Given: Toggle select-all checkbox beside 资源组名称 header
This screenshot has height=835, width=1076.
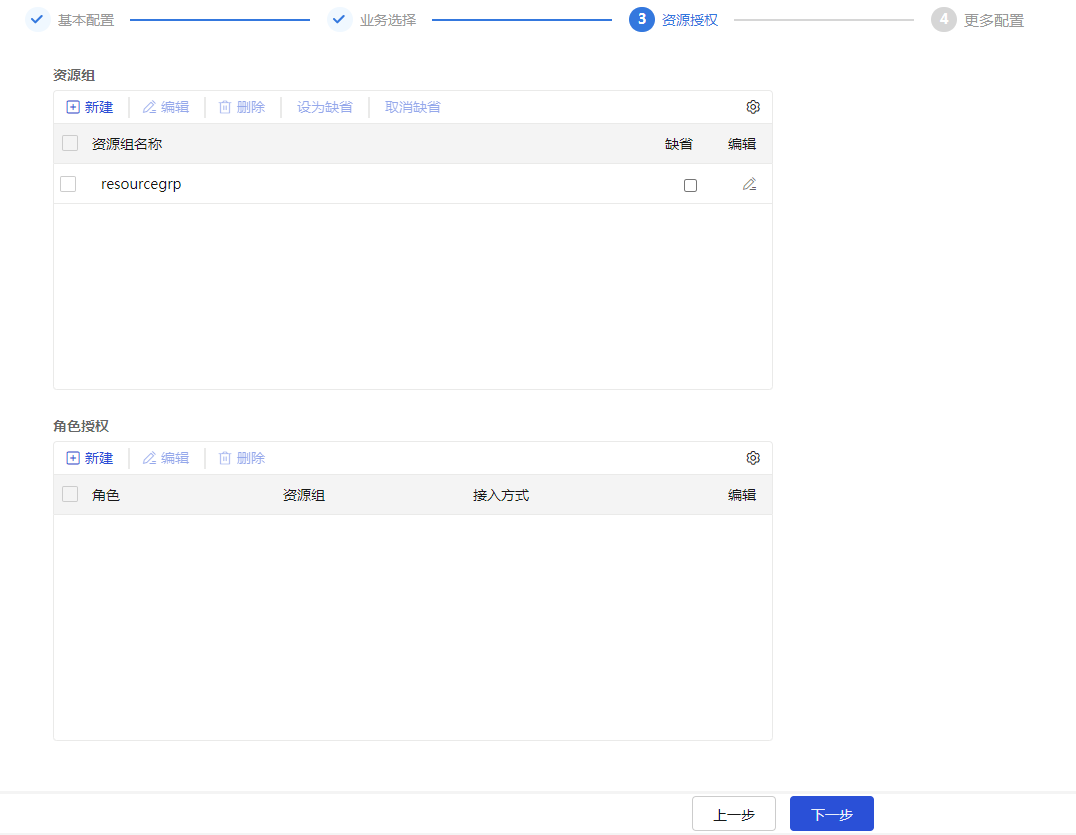Looking at the screenshot, I should pyautogui.click(x=70, y=143).
